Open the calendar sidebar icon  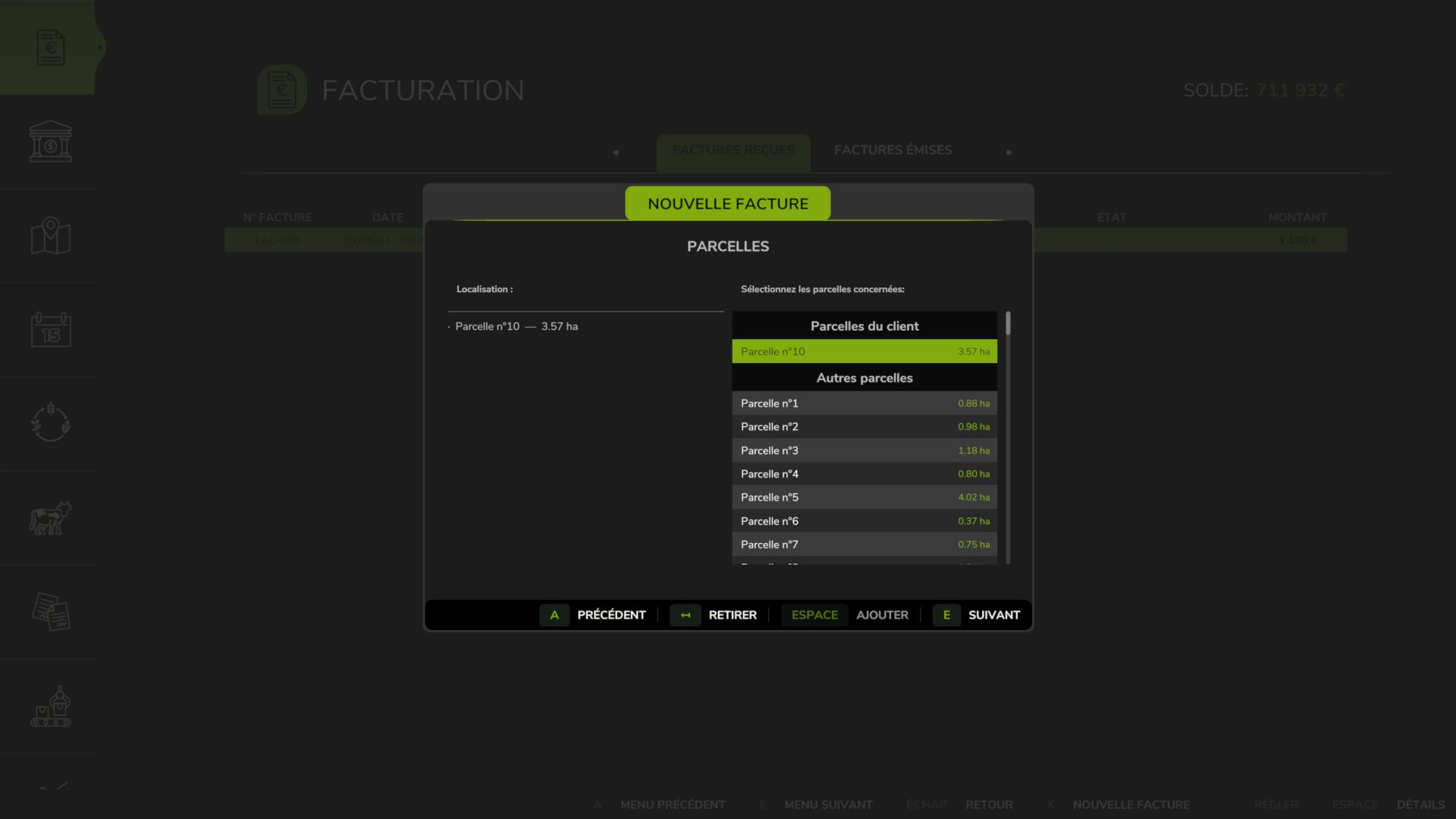point(50,330)
